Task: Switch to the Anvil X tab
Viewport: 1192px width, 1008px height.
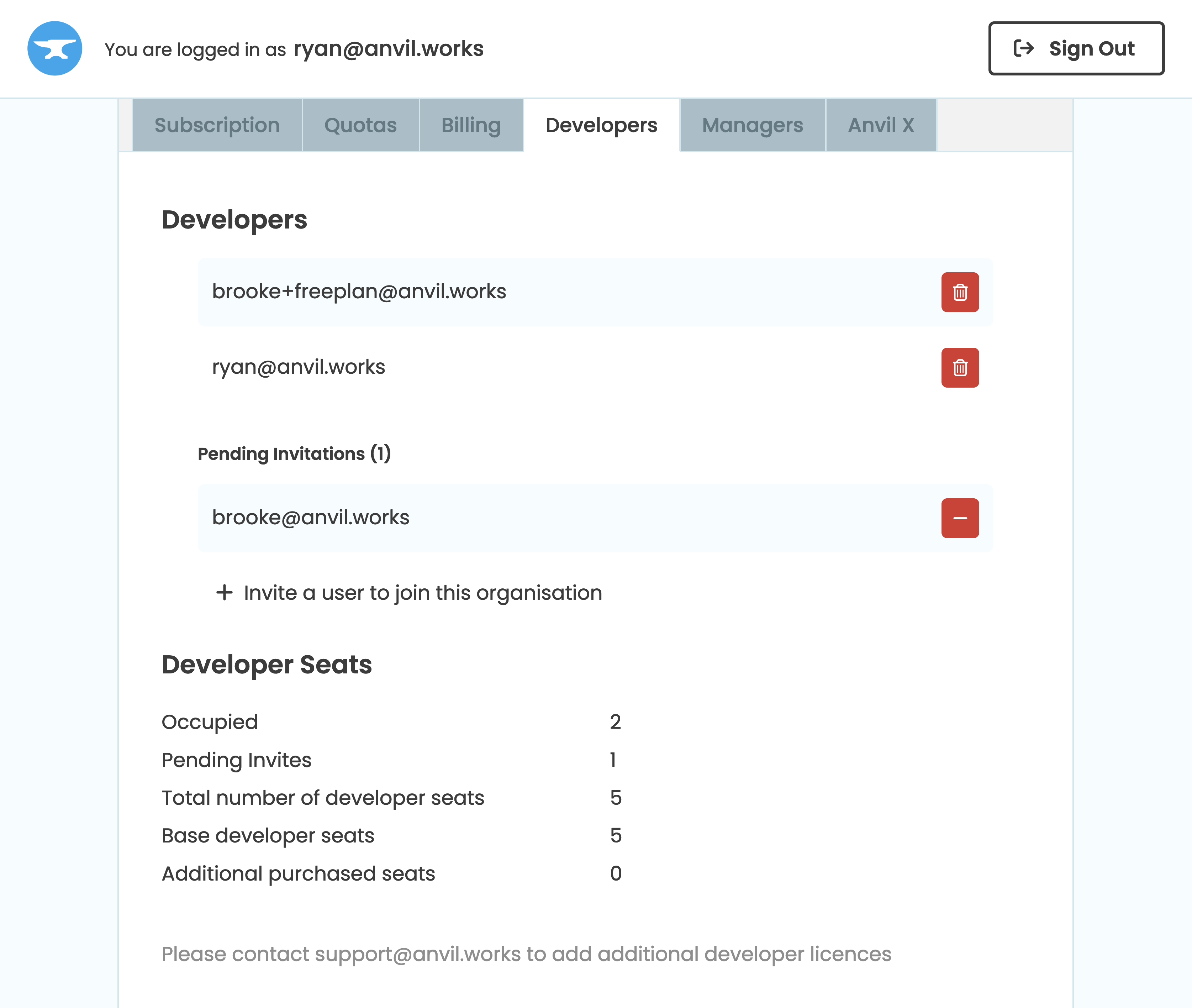Action: (x=881, y=125)
